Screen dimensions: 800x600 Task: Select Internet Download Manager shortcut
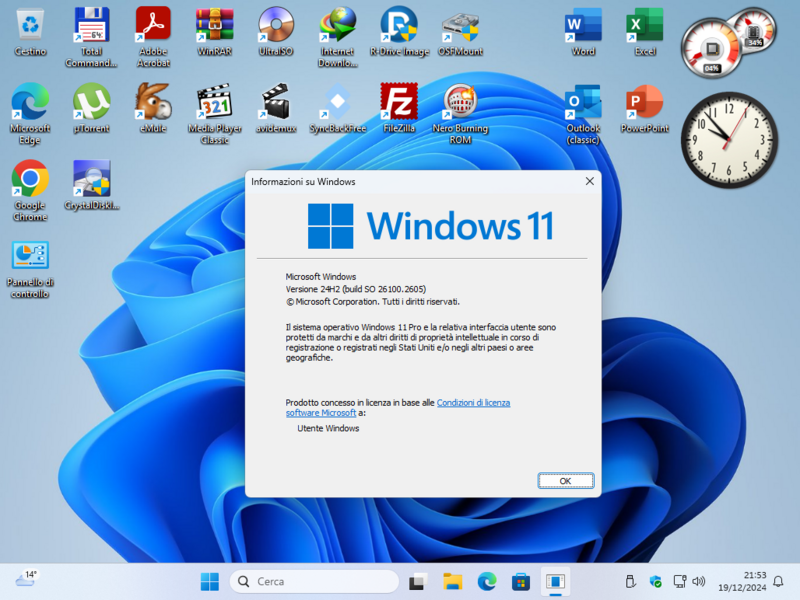(337, 37)
